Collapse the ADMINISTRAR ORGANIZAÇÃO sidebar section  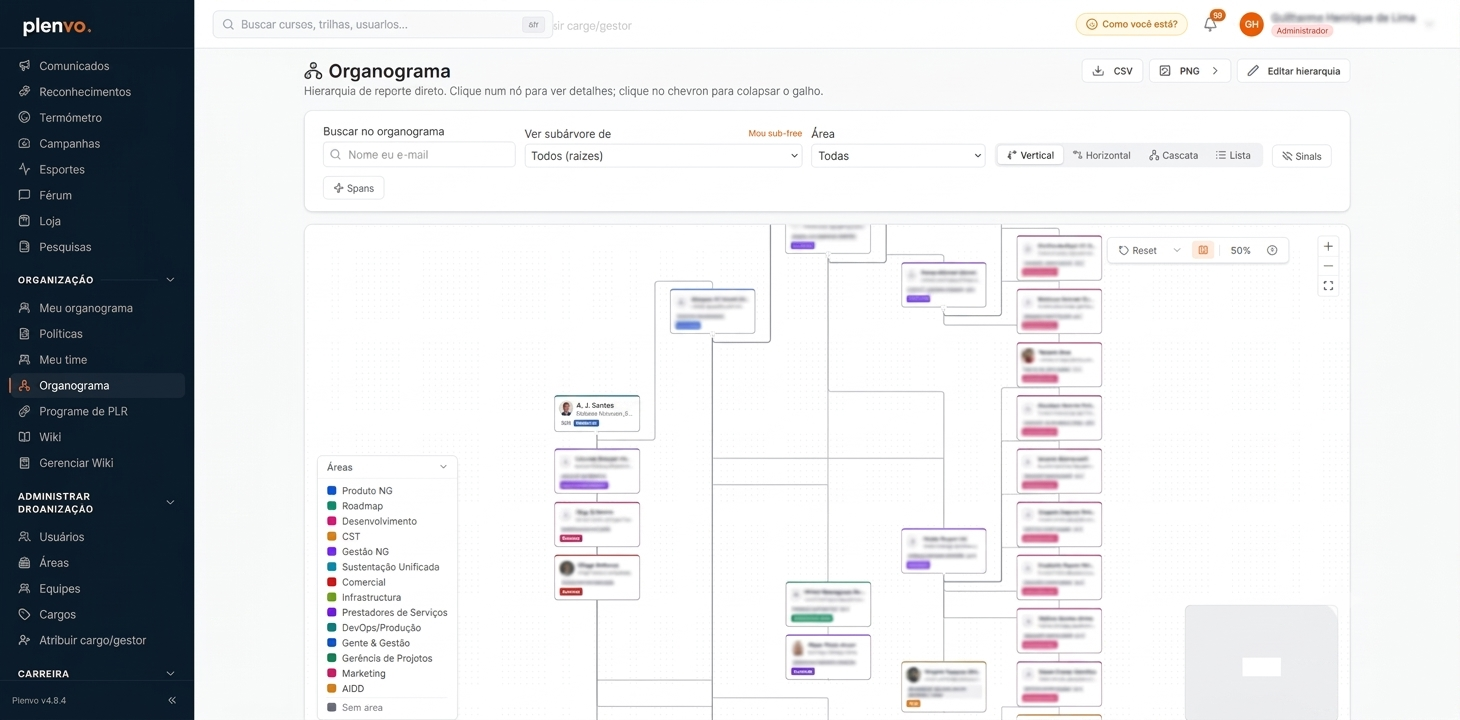170,503
